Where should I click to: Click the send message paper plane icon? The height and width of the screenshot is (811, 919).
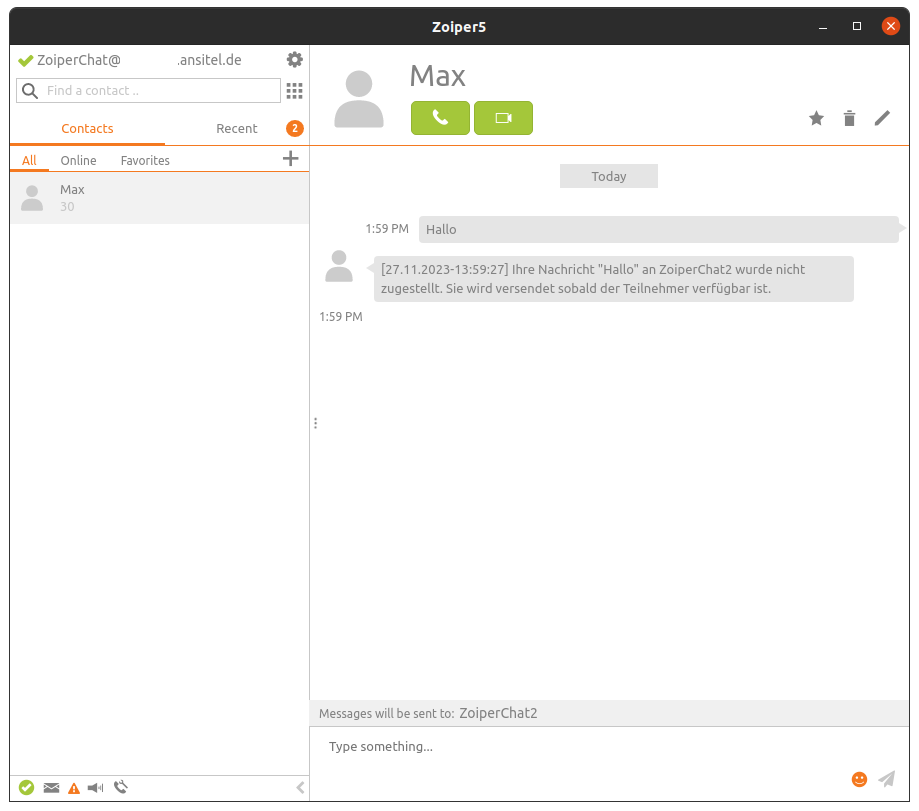pos(886,779)
